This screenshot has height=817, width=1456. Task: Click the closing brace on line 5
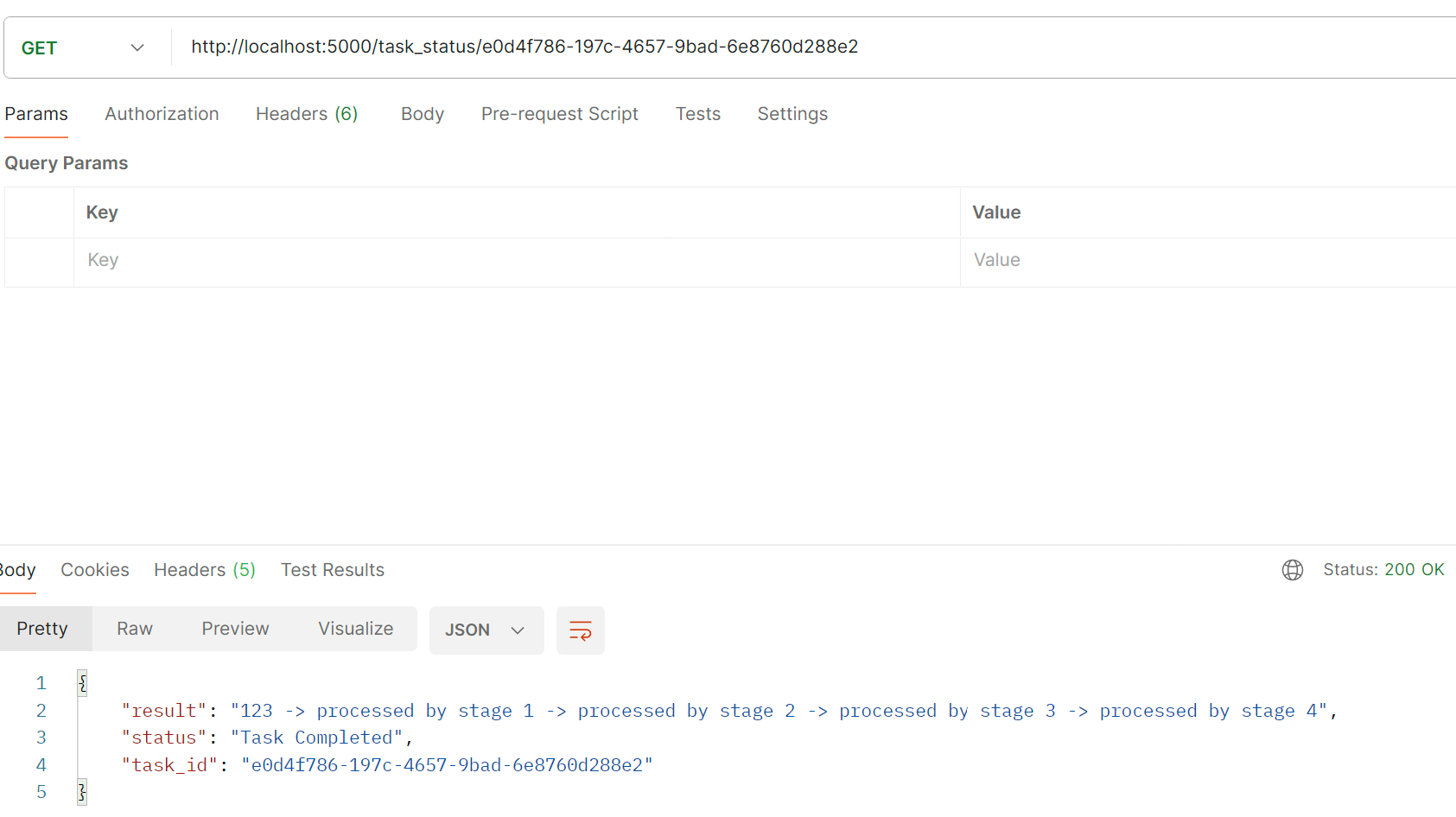(x=82, y=792)
